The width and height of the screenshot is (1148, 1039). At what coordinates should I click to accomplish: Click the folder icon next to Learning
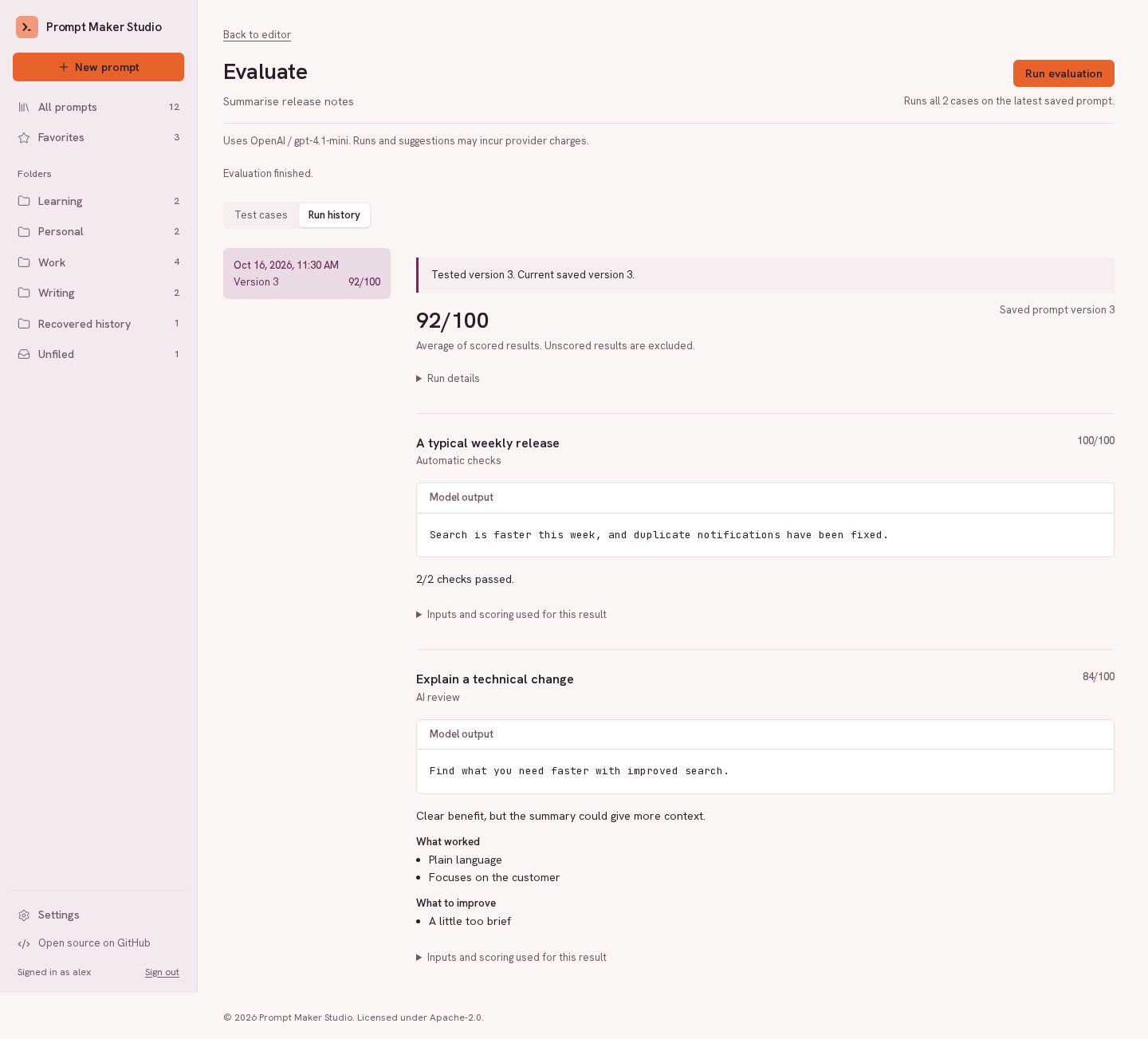point(24,201)
